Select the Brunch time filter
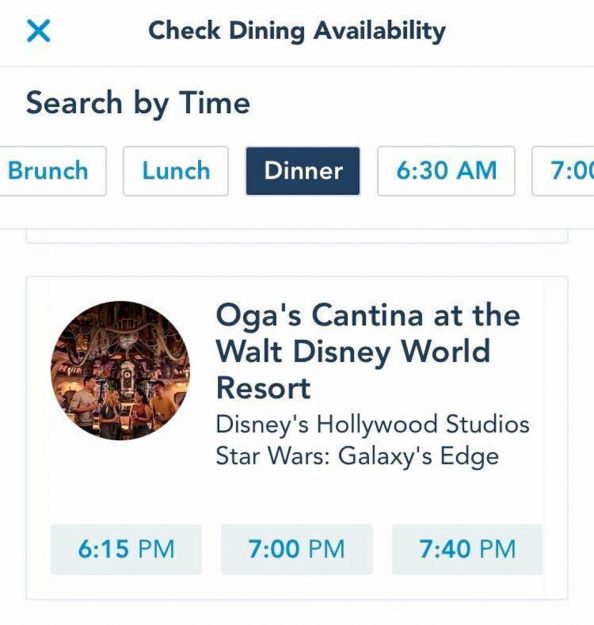This screenshot has height=625, width=594. [50, 171]
